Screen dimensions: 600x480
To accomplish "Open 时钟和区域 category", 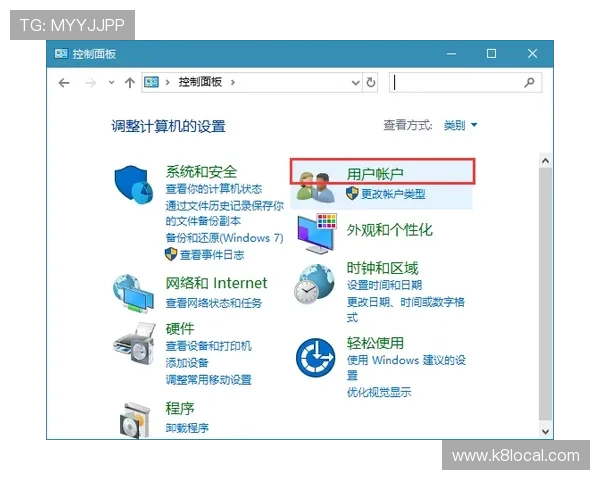I will 382,268.
